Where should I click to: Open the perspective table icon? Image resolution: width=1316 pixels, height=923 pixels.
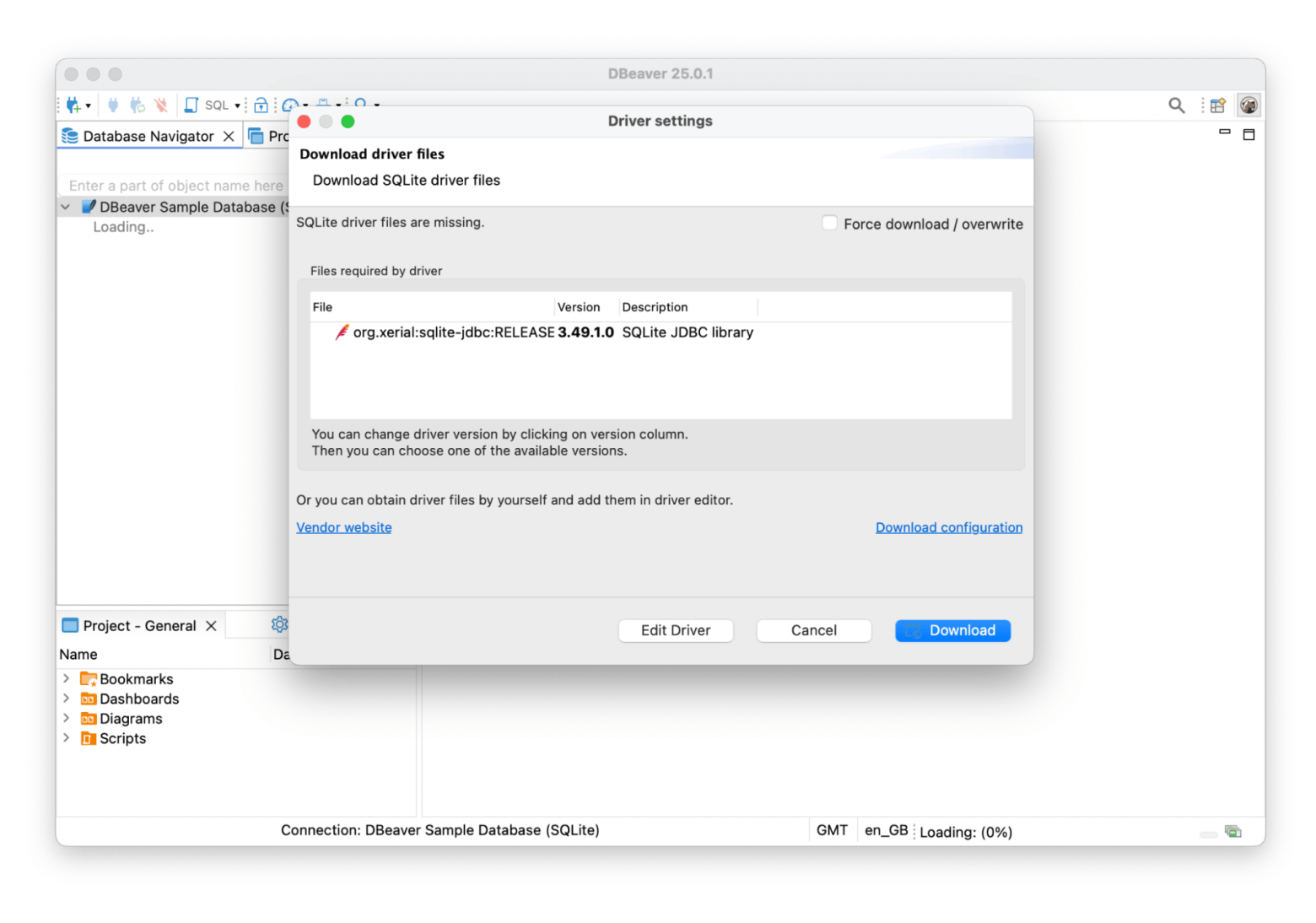1217,105
